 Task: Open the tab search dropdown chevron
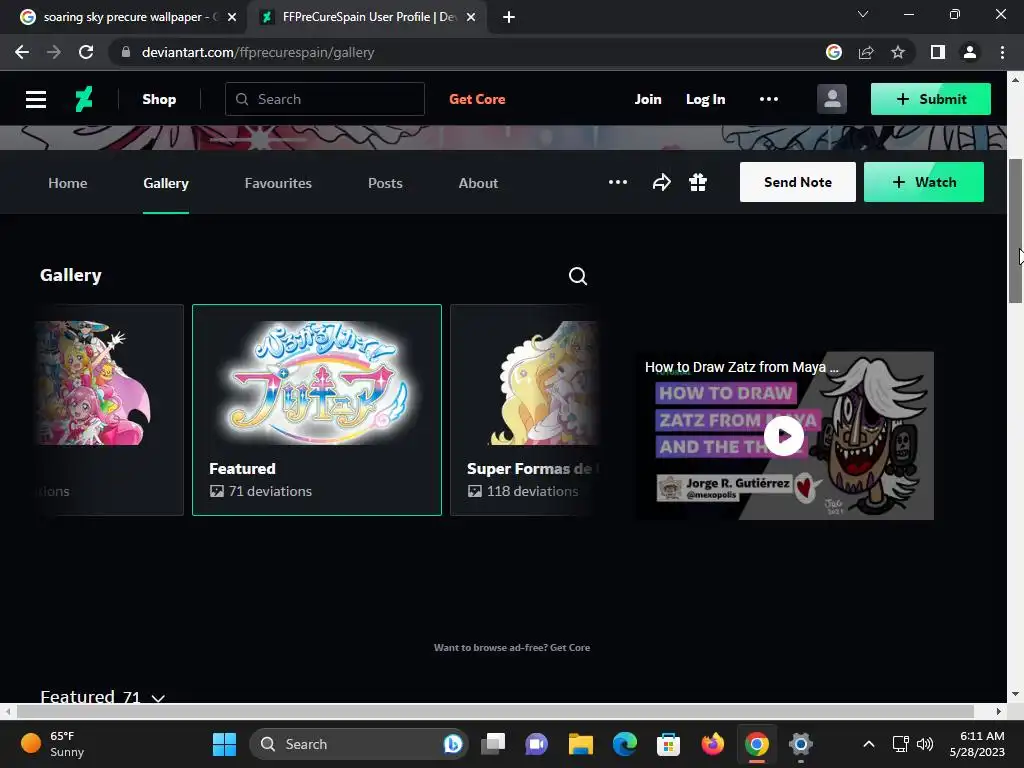pos(863,14)
